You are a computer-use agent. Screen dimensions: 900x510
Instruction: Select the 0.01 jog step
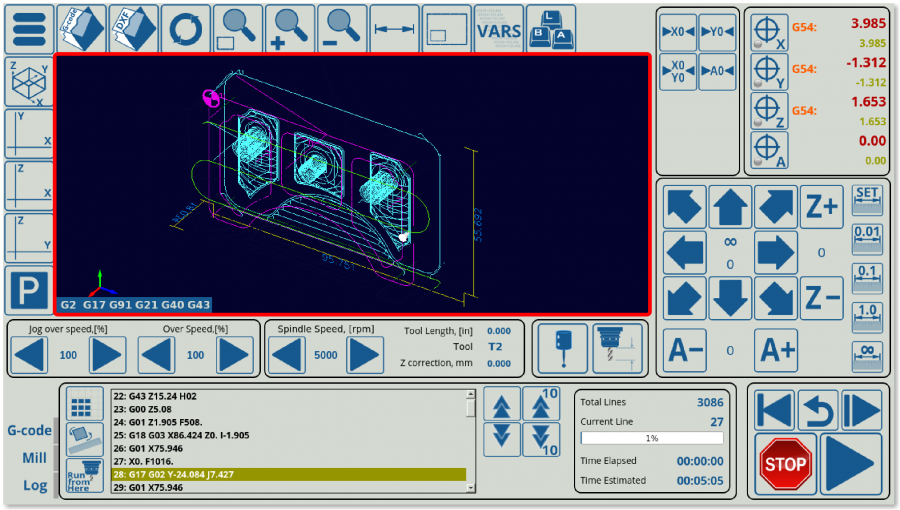pyautogui.click(x=867, y=239)
